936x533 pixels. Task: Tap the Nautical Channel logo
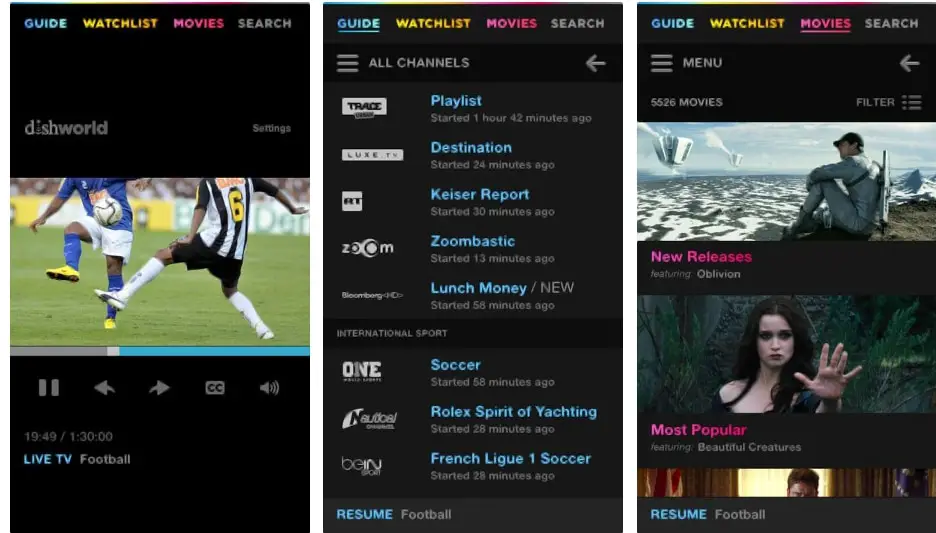369,418
